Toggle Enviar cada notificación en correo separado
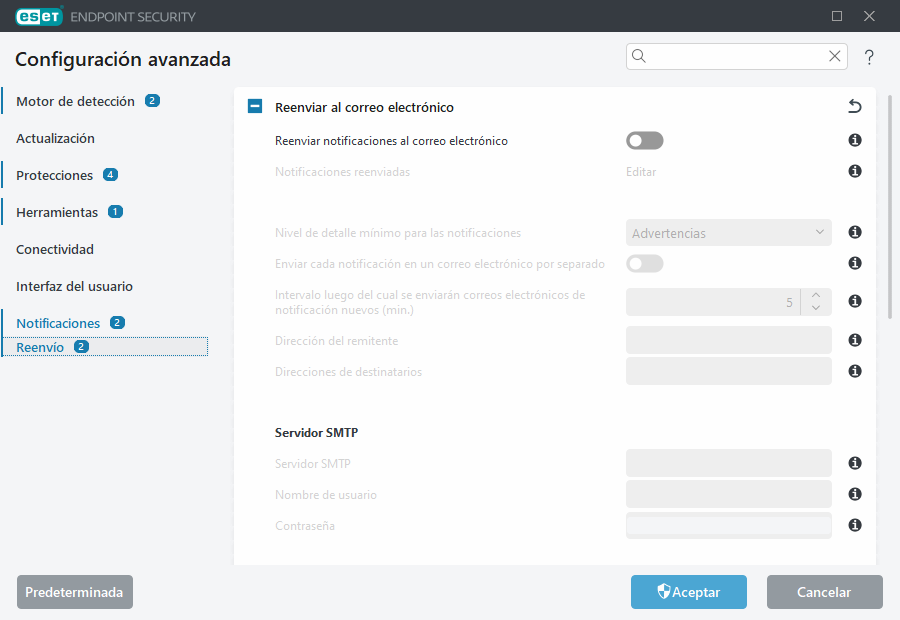 point(644,263)
